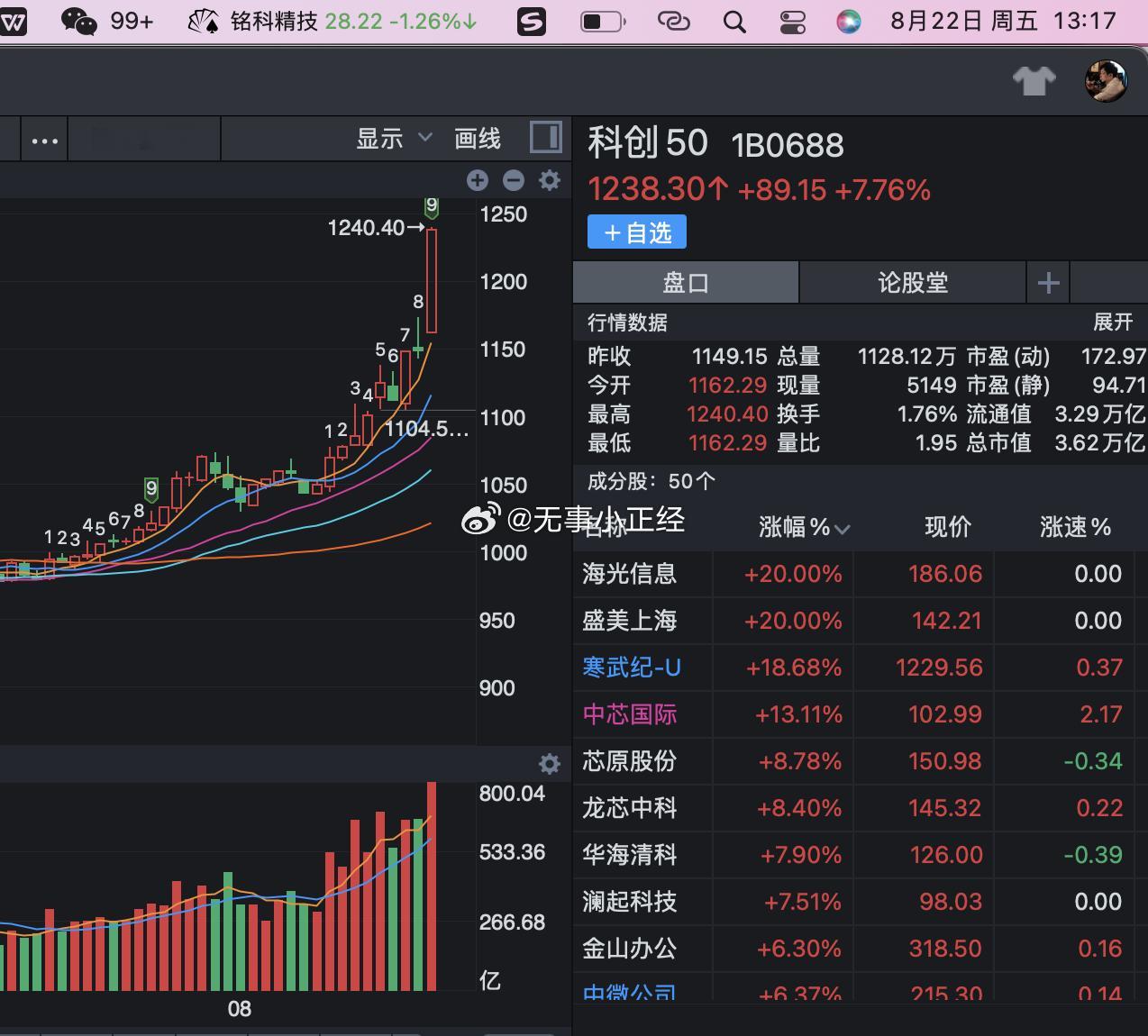Open stock 金山办公 row
The image size is (1148, 1036).
(860, 949)
